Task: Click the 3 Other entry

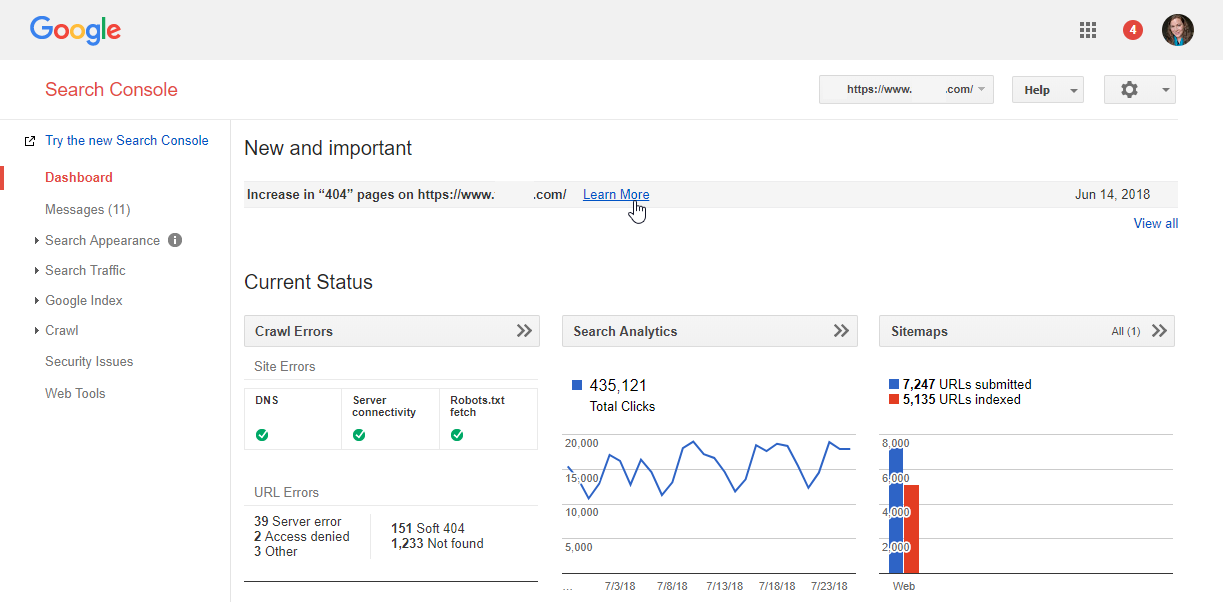Action: point(276,551)
